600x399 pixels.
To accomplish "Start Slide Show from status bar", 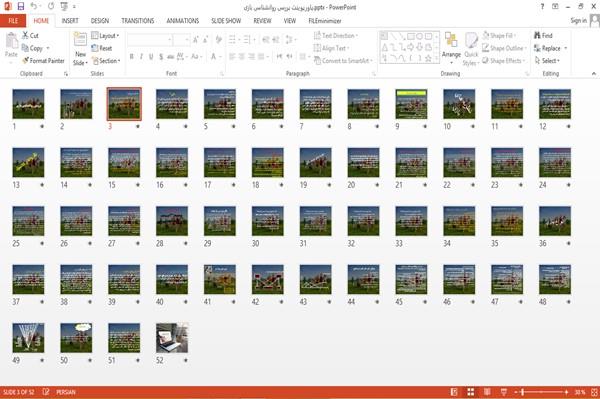I will (x=504, y=392).
